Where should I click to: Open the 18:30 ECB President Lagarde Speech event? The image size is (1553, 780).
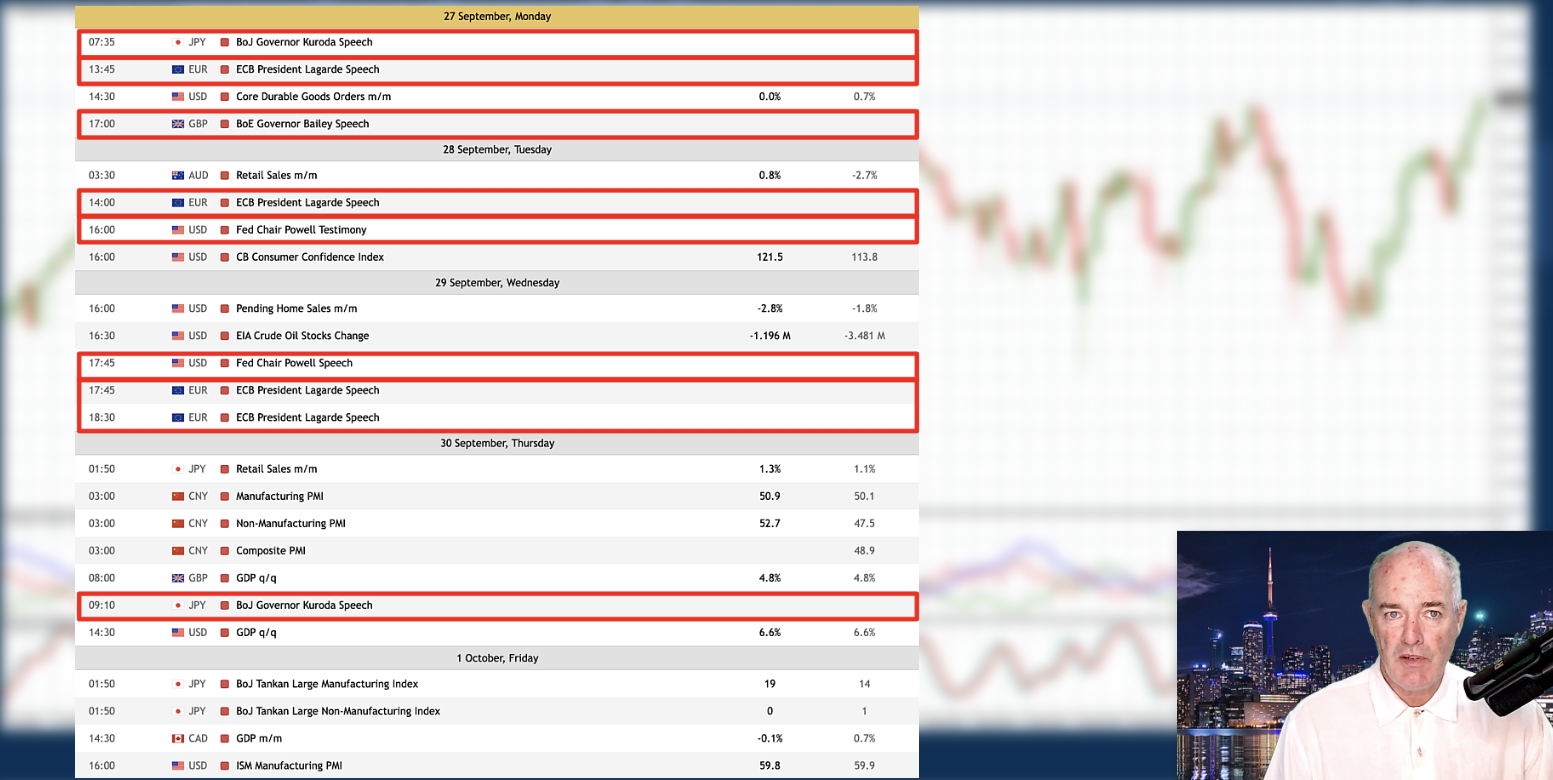pos(307,418)
